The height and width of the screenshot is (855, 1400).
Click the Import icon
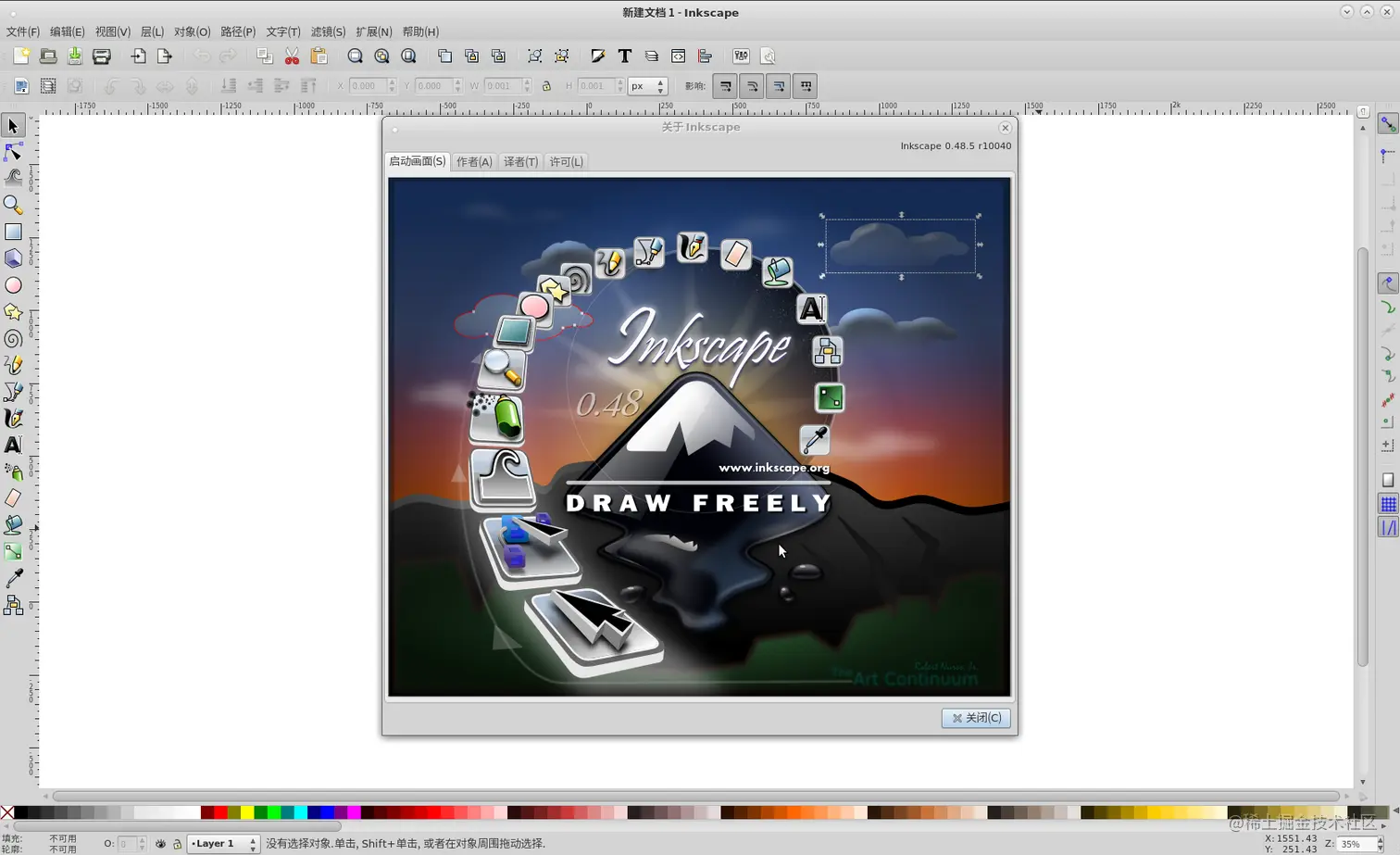[138, 57]
